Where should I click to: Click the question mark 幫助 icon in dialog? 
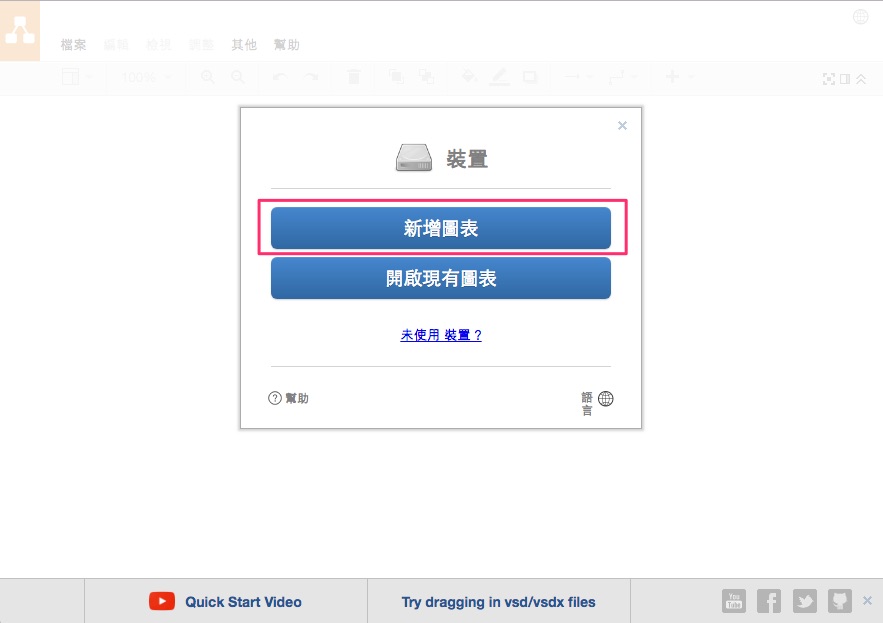pos(275,398)
